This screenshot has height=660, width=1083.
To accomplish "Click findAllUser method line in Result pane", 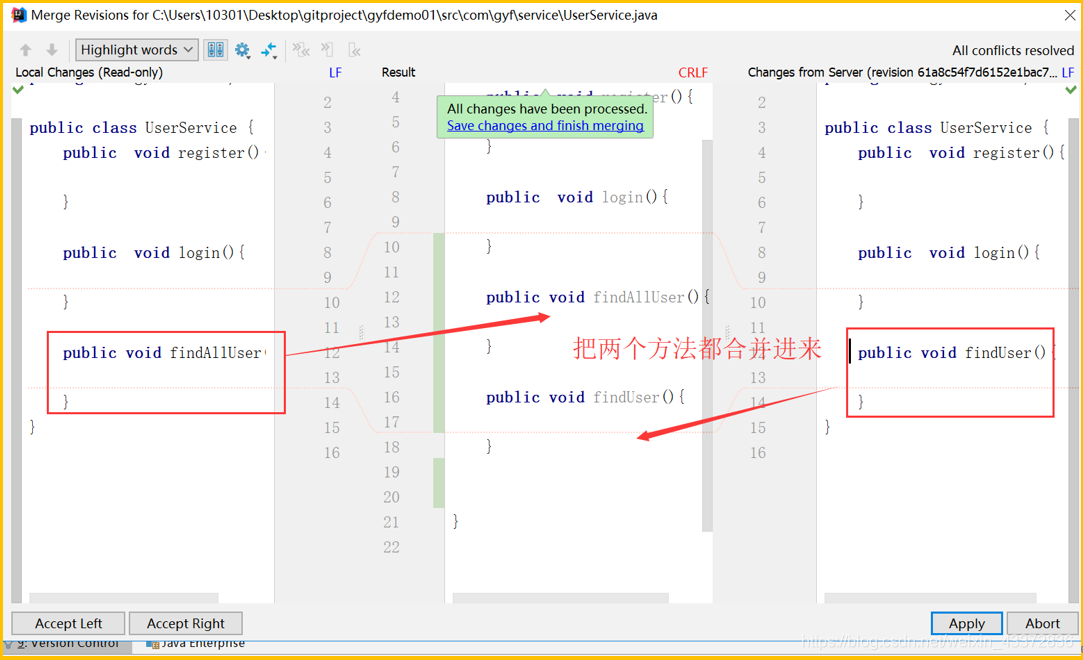I will (x=598, y=298).
